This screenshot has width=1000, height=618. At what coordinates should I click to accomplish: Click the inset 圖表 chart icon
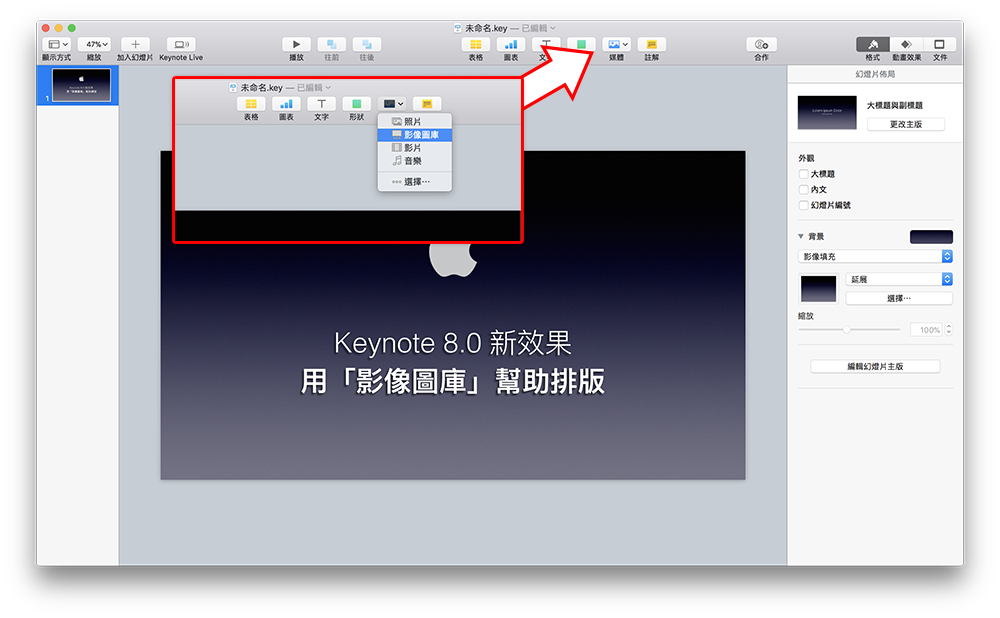[x=286, y=104]
